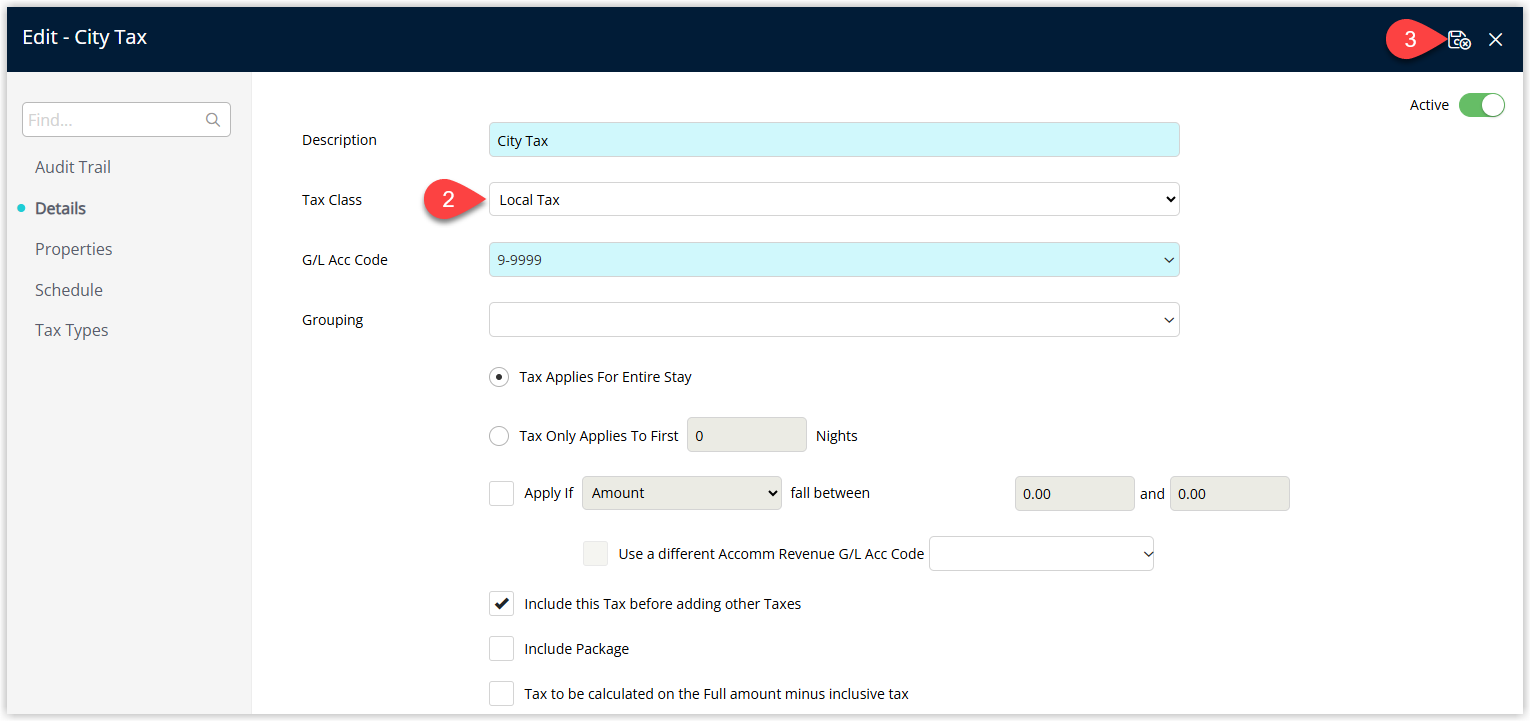Screen dimensions: 1531x722
Task: Go to the Details section
Action: pyautogui.click(x=60, y=208)
